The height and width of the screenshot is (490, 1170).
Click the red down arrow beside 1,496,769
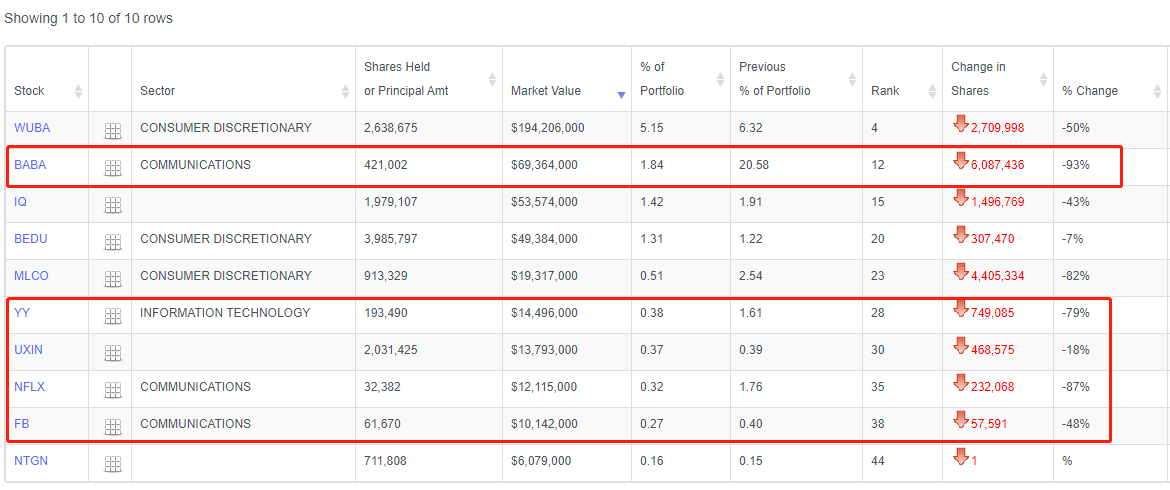pos(960,198)
